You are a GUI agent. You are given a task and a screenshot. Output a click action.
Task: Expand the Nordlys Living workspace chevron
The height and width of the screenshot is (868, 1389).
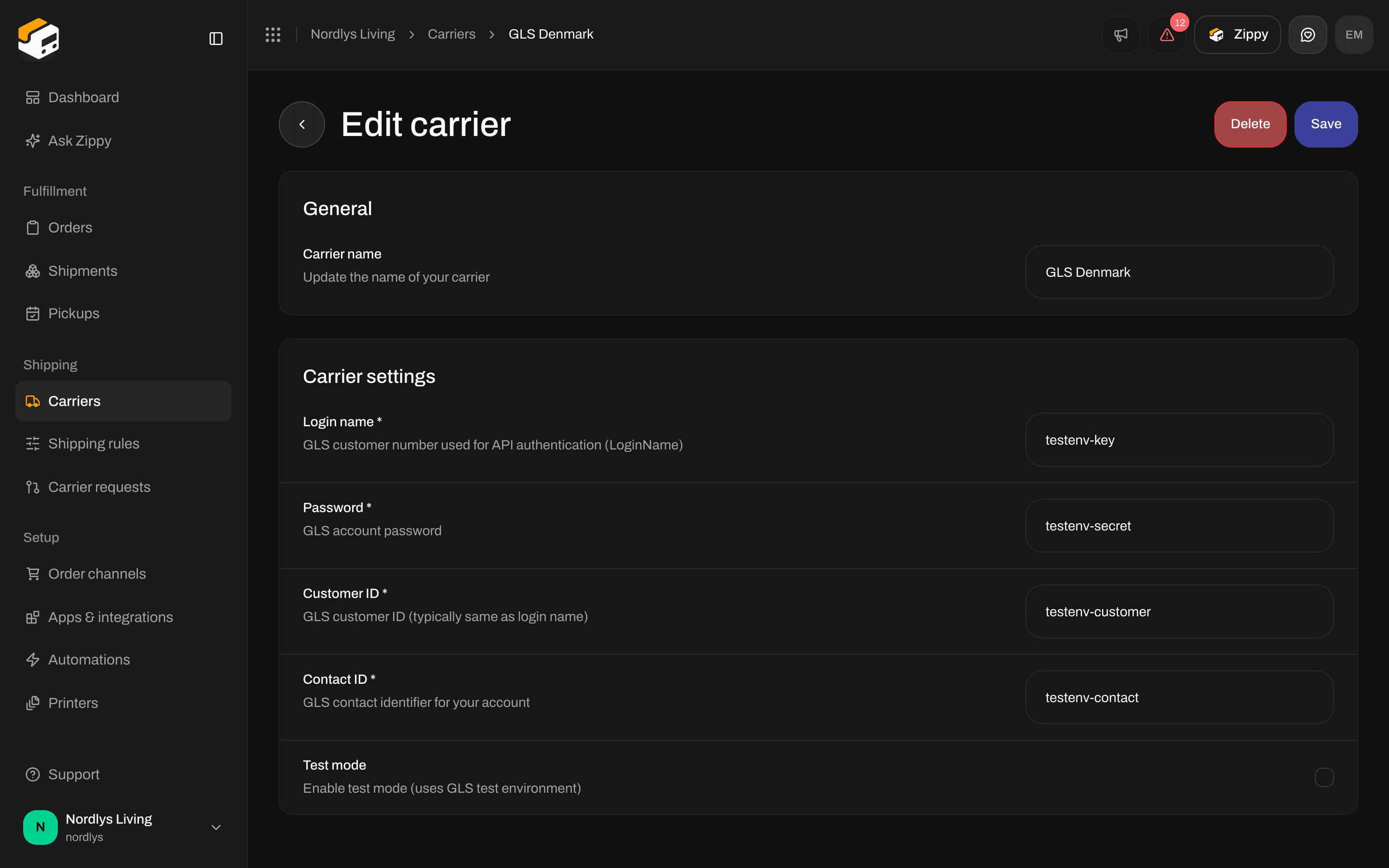[216, 827]
